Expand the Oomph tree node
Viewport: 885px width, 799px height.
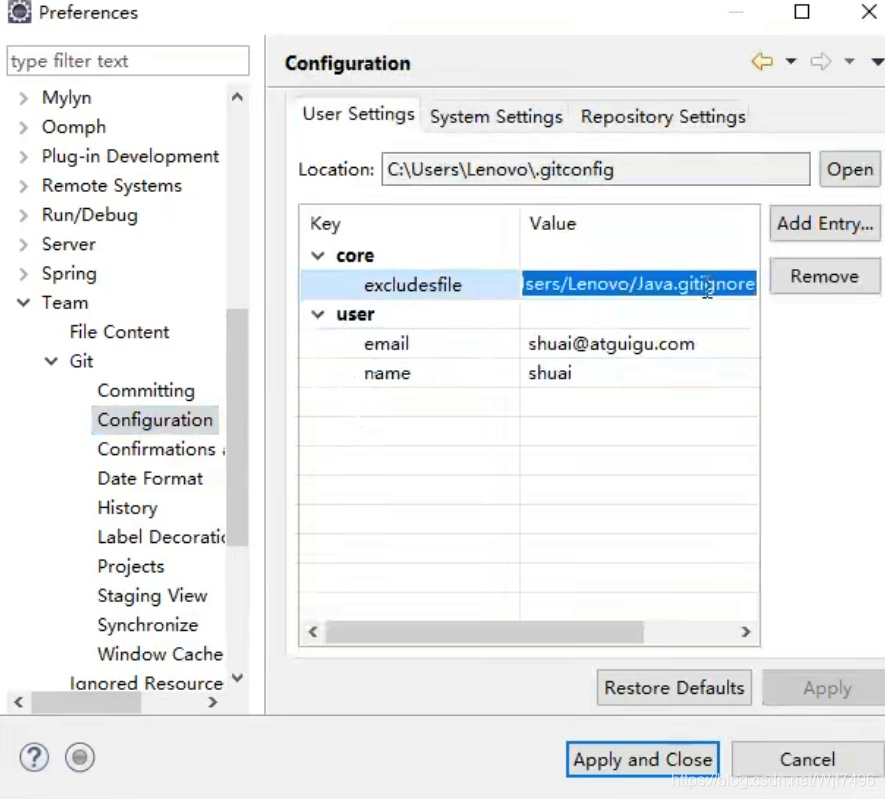(x=23, y=128)
